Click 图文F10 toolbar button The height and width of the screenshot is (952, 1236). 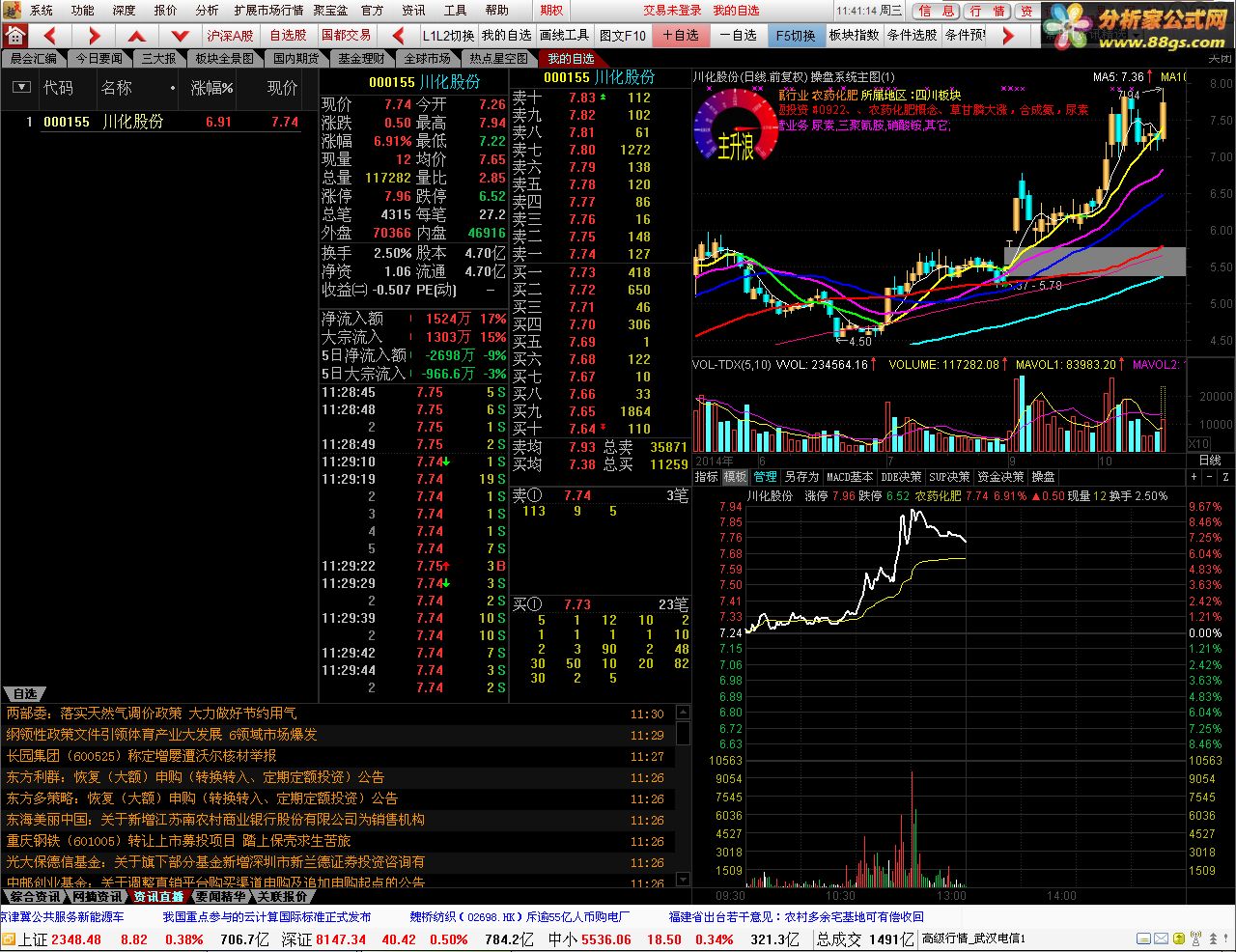coord(622,36)
